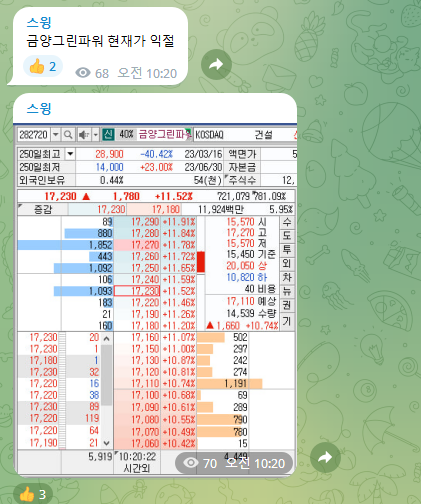The height and width of the screenshot is (504, 421).
Task: Click the 외국인보유 label
Action: (x=42, y=180)
